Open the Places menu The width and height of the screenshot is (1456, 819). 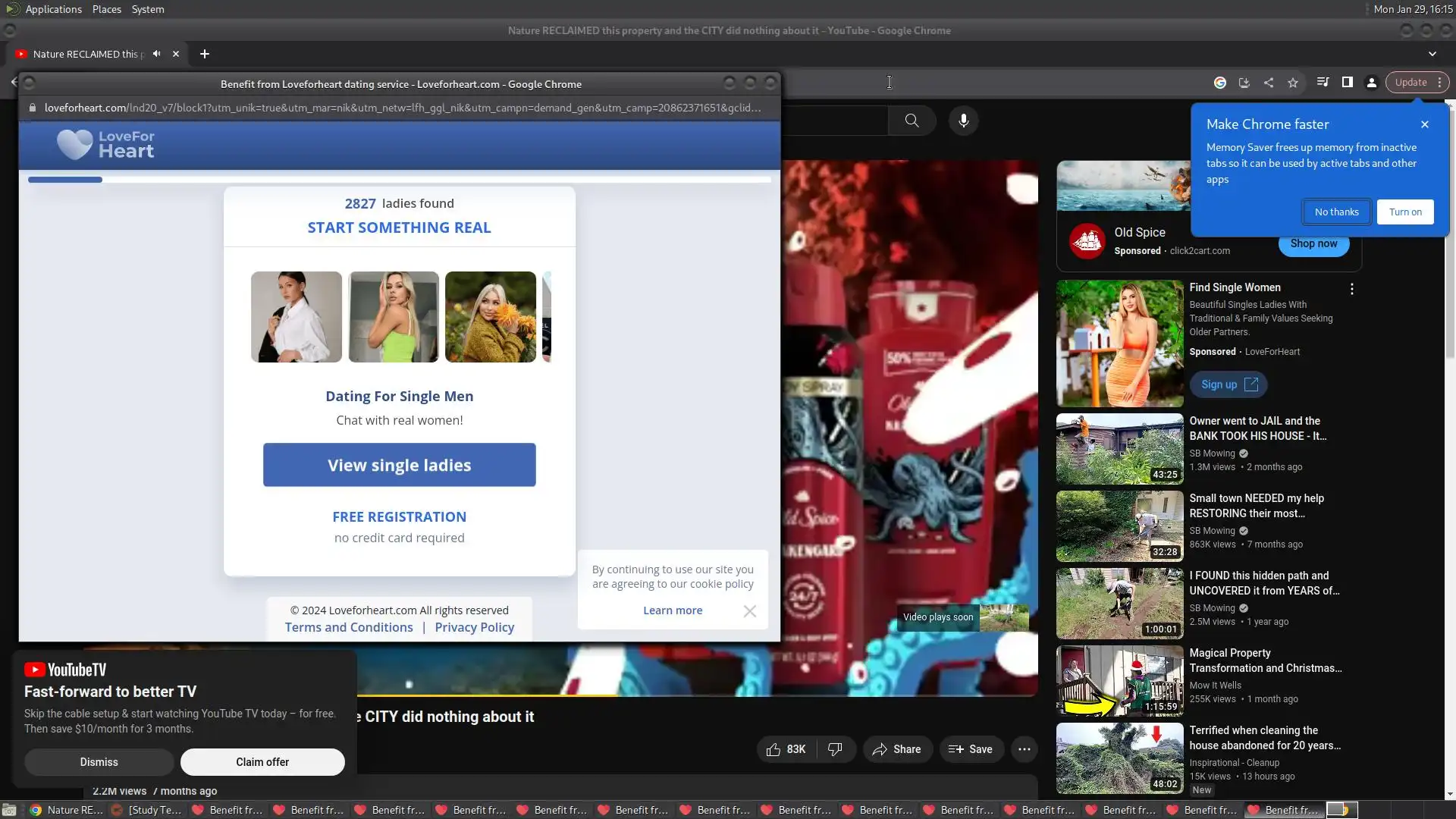(x=107, y=9)
